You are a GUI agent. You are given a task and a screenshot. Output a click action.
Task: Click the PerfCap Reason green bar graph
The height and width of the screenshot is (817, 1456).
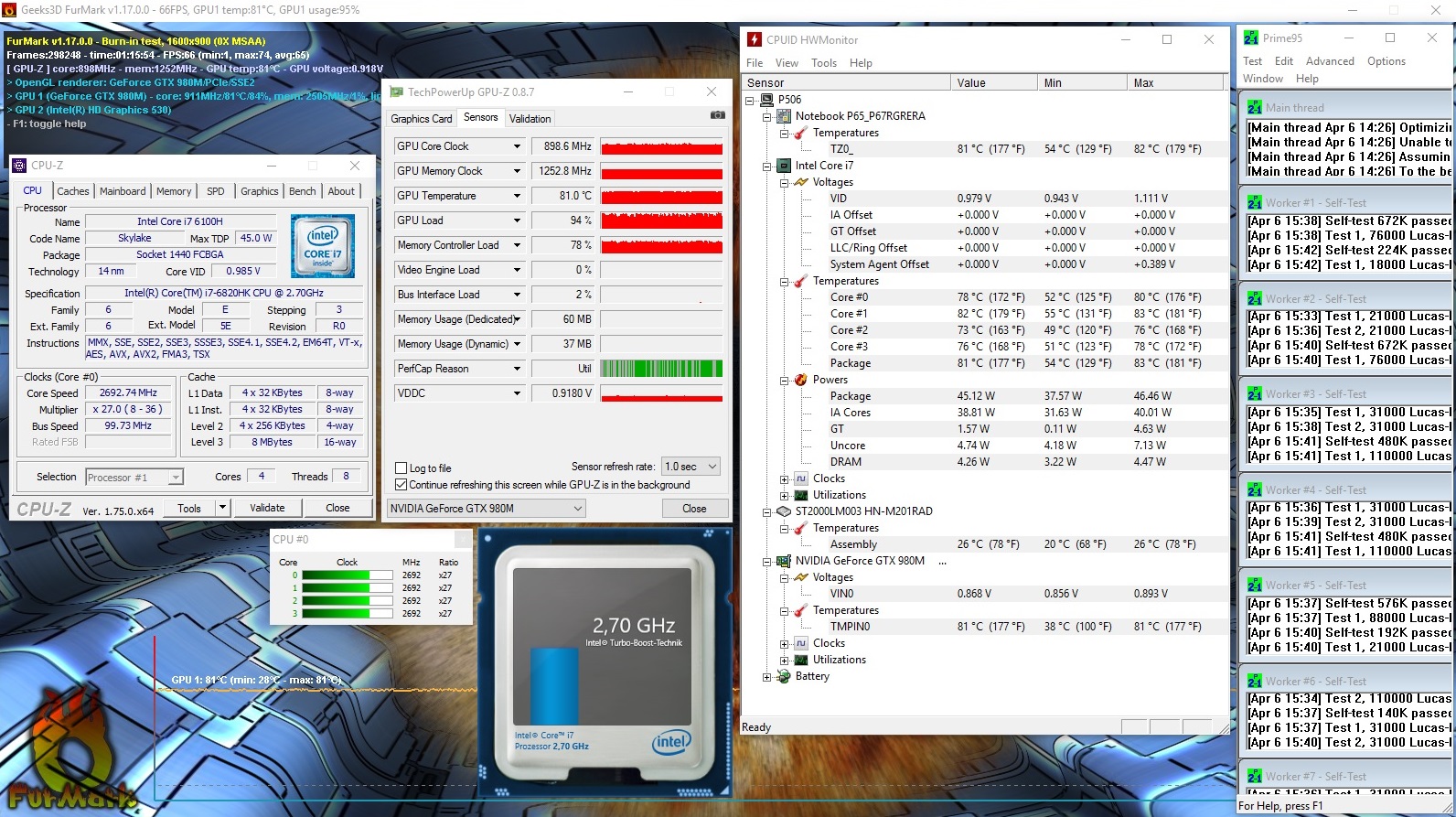pyautogui.click(x=661, y=369)
